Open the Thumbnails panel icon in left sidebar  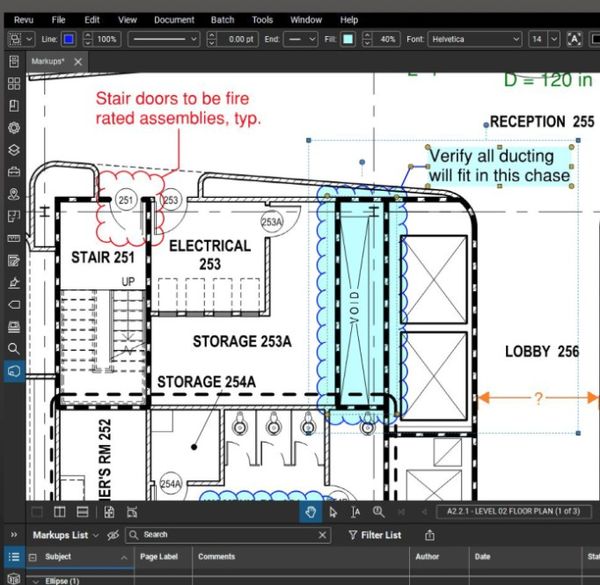pyautogui.click(x=14, y=83)
